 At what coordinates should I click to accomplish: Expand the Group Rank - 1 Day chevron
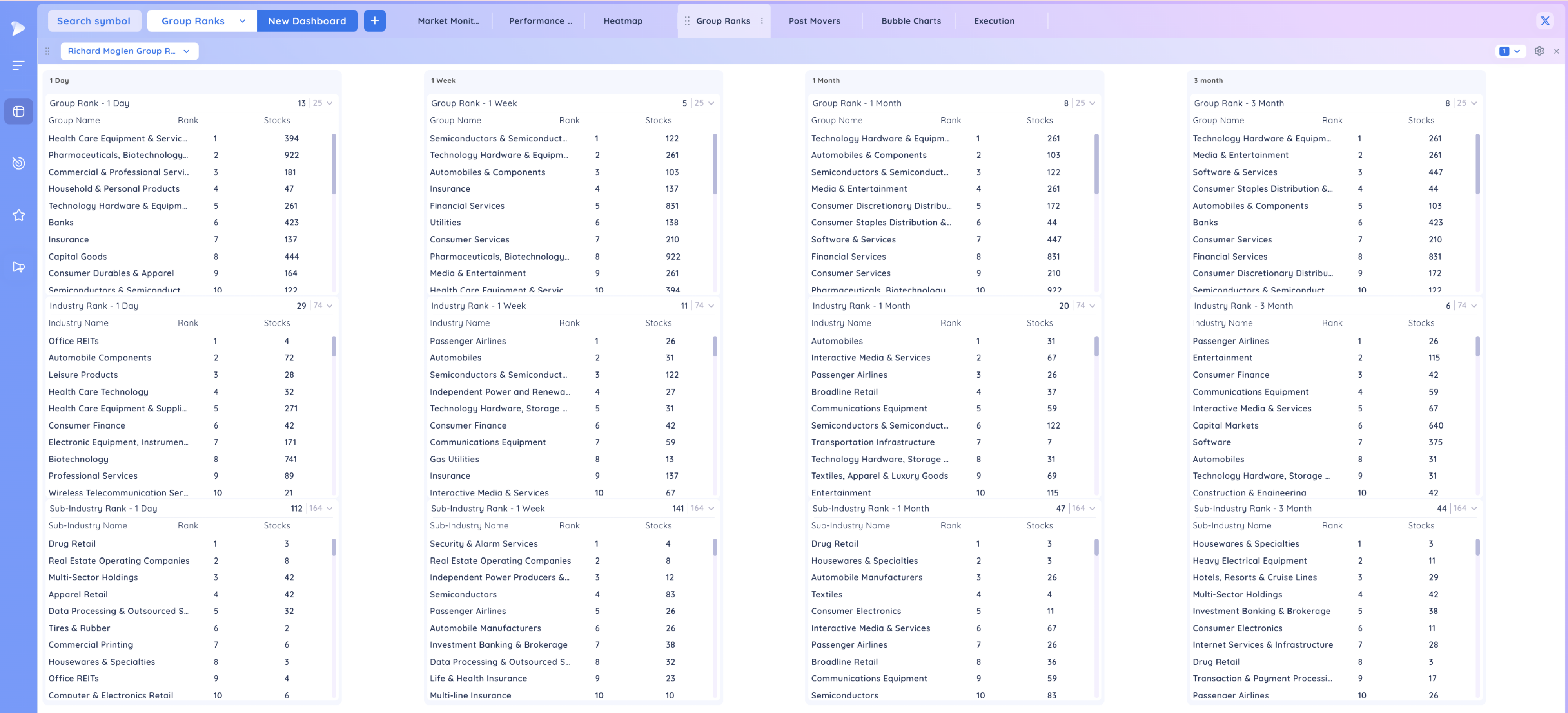click(x=329, y=103)
